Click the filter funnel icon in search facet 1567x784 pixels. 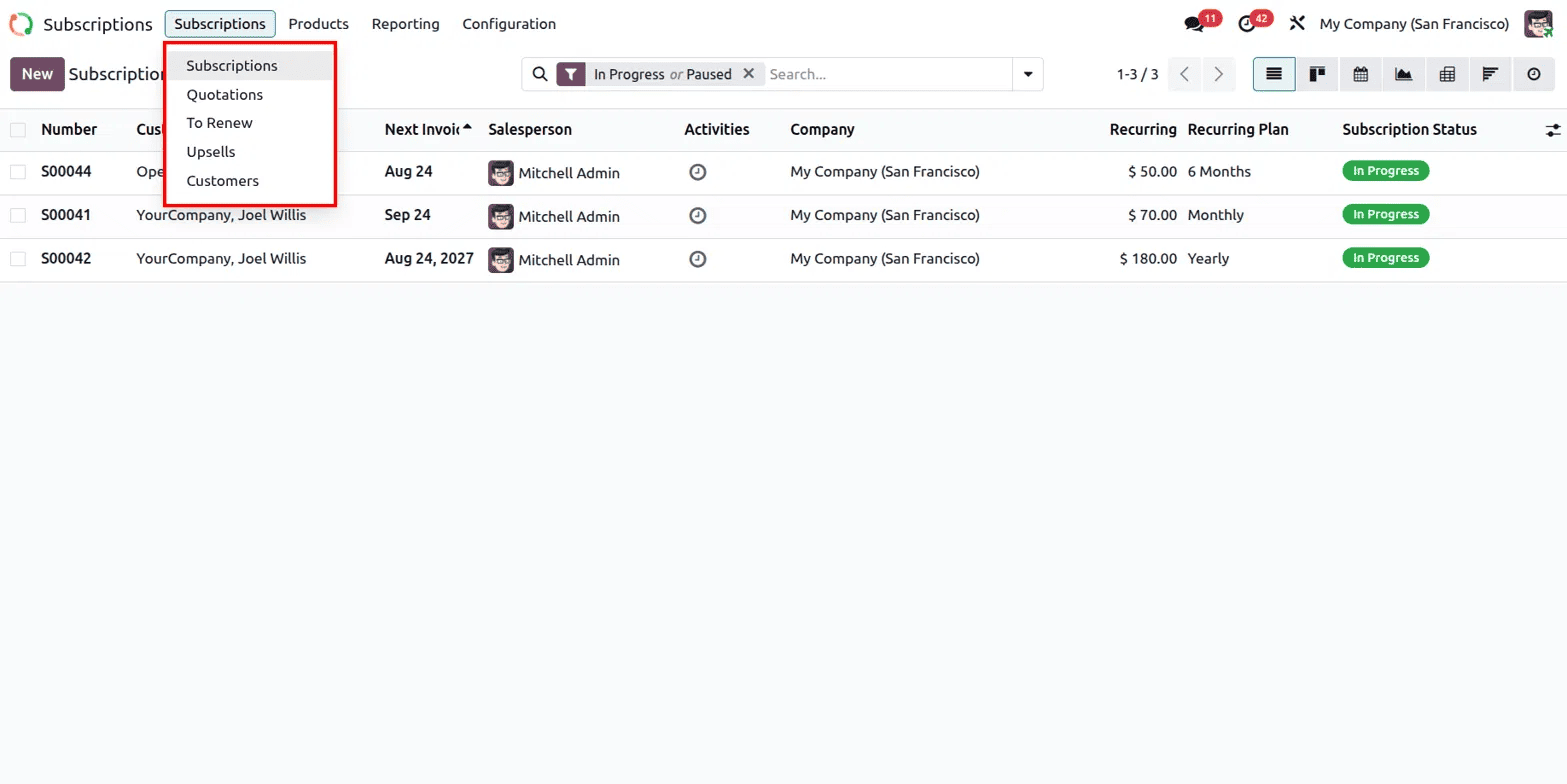coord(570,74)
